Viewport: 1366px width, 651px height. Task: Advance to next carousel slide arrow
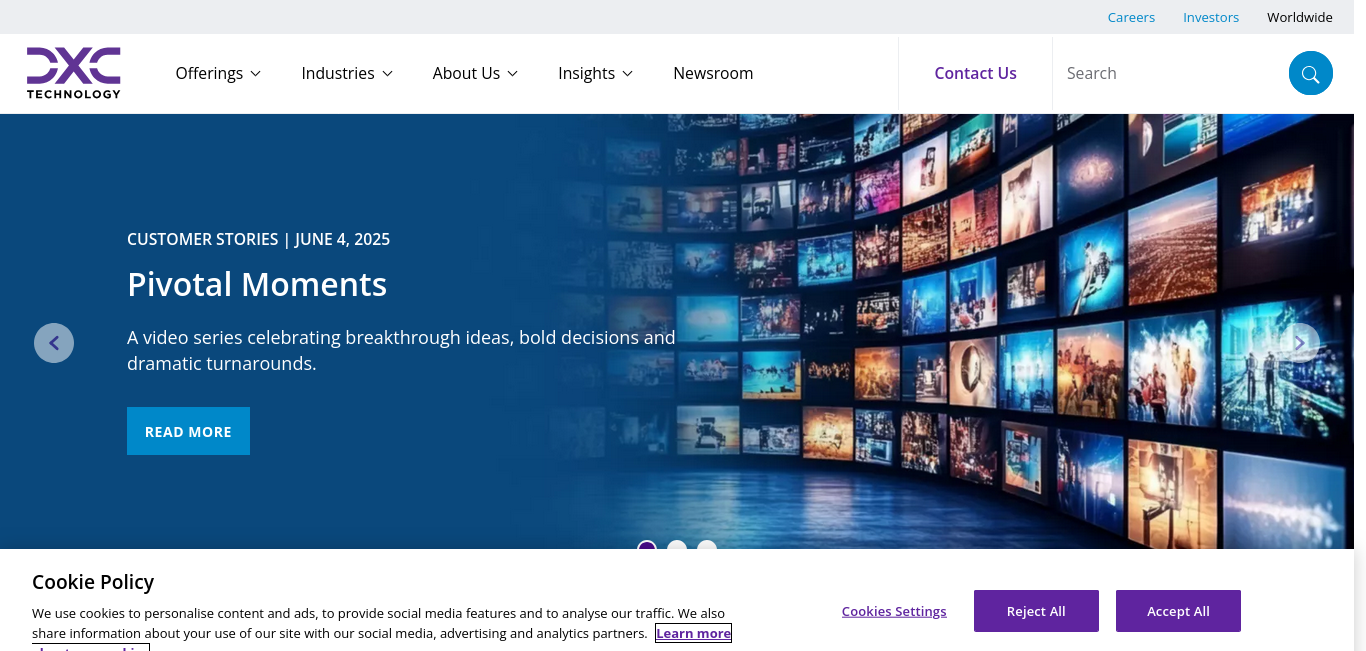(1299, 343)
